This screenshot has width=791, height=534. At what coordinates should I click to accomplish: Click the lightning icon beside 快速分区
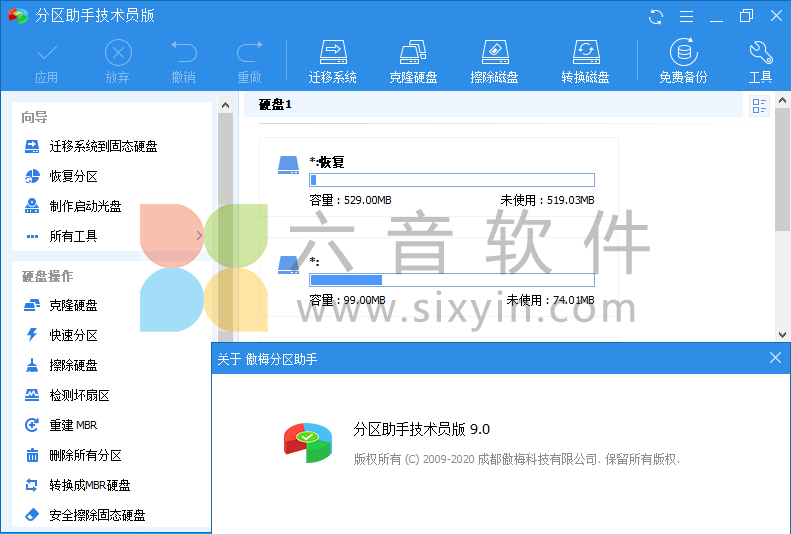click(x=32, y=335)
